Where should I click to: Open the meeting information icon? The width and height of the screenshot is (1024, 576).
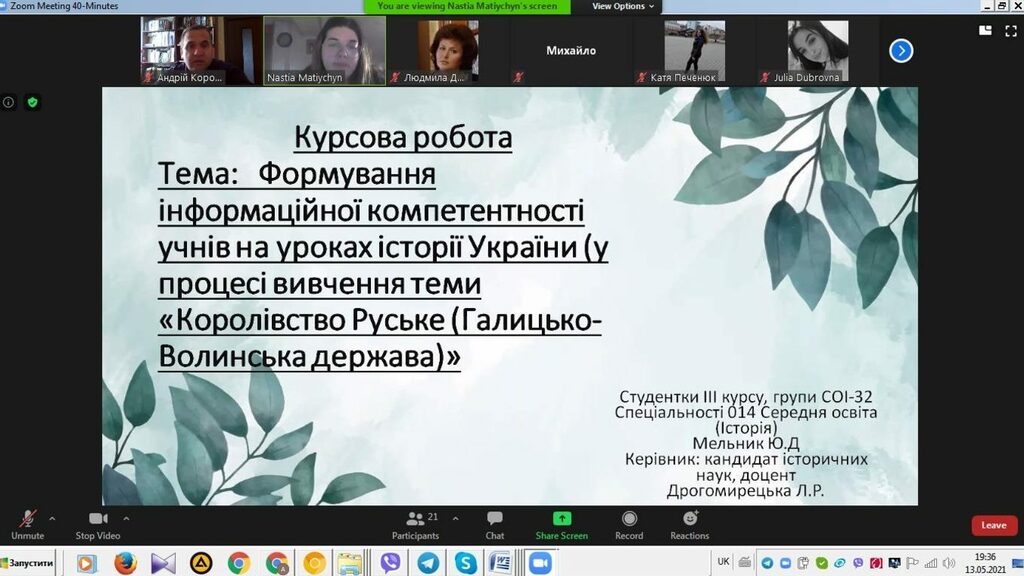pyautogui.click(x=9, y=102)
